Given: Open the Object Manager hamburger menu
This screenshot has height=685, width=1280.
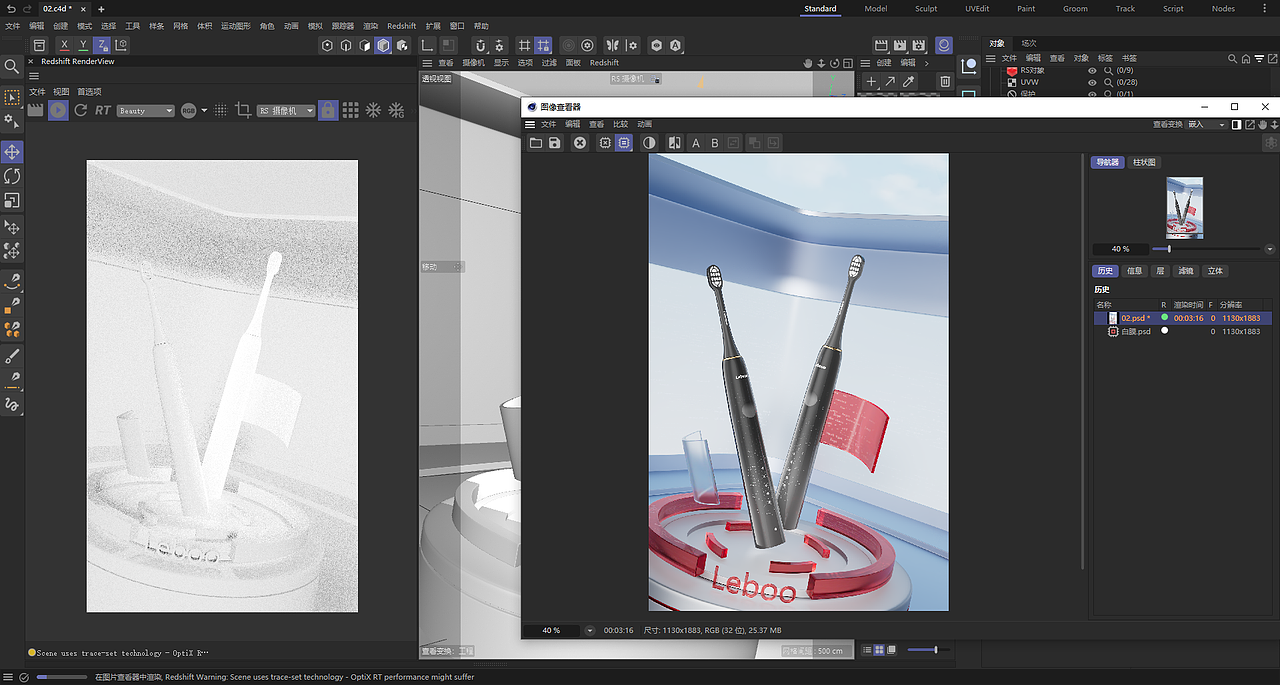Looking at the screenshot, I should (992, 59).
